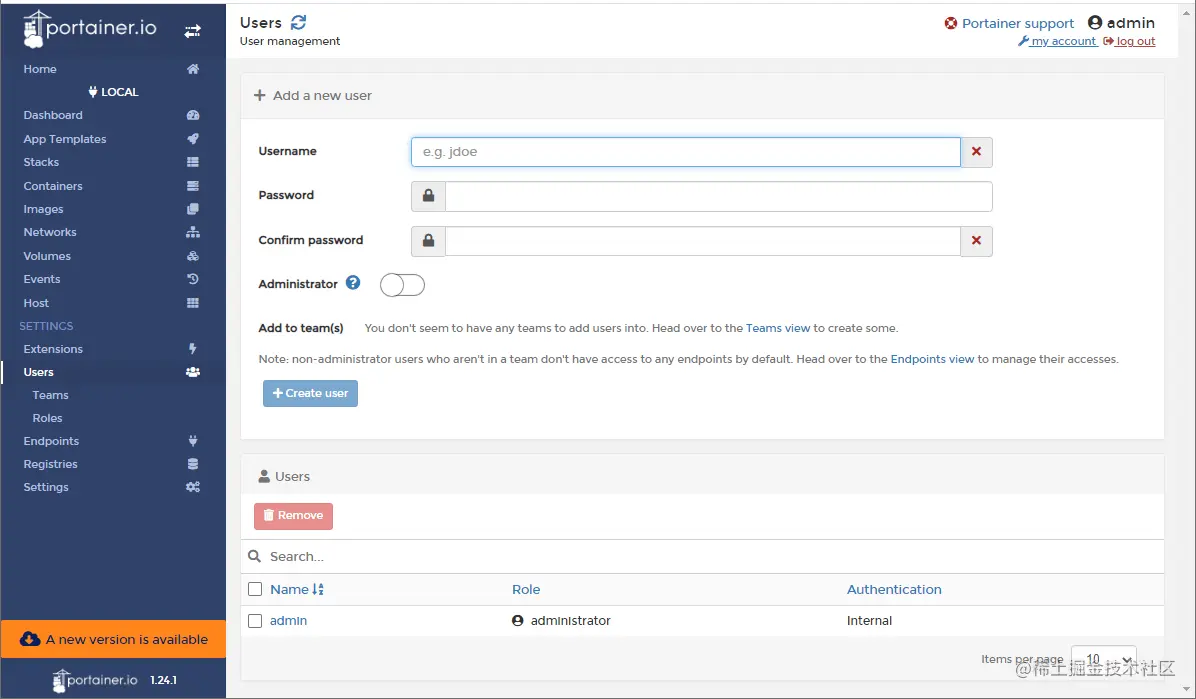The height and width of the screenshot is (699, 1196).
Task: Click the admin user avatar icon
Action: tap(1095, 23)
